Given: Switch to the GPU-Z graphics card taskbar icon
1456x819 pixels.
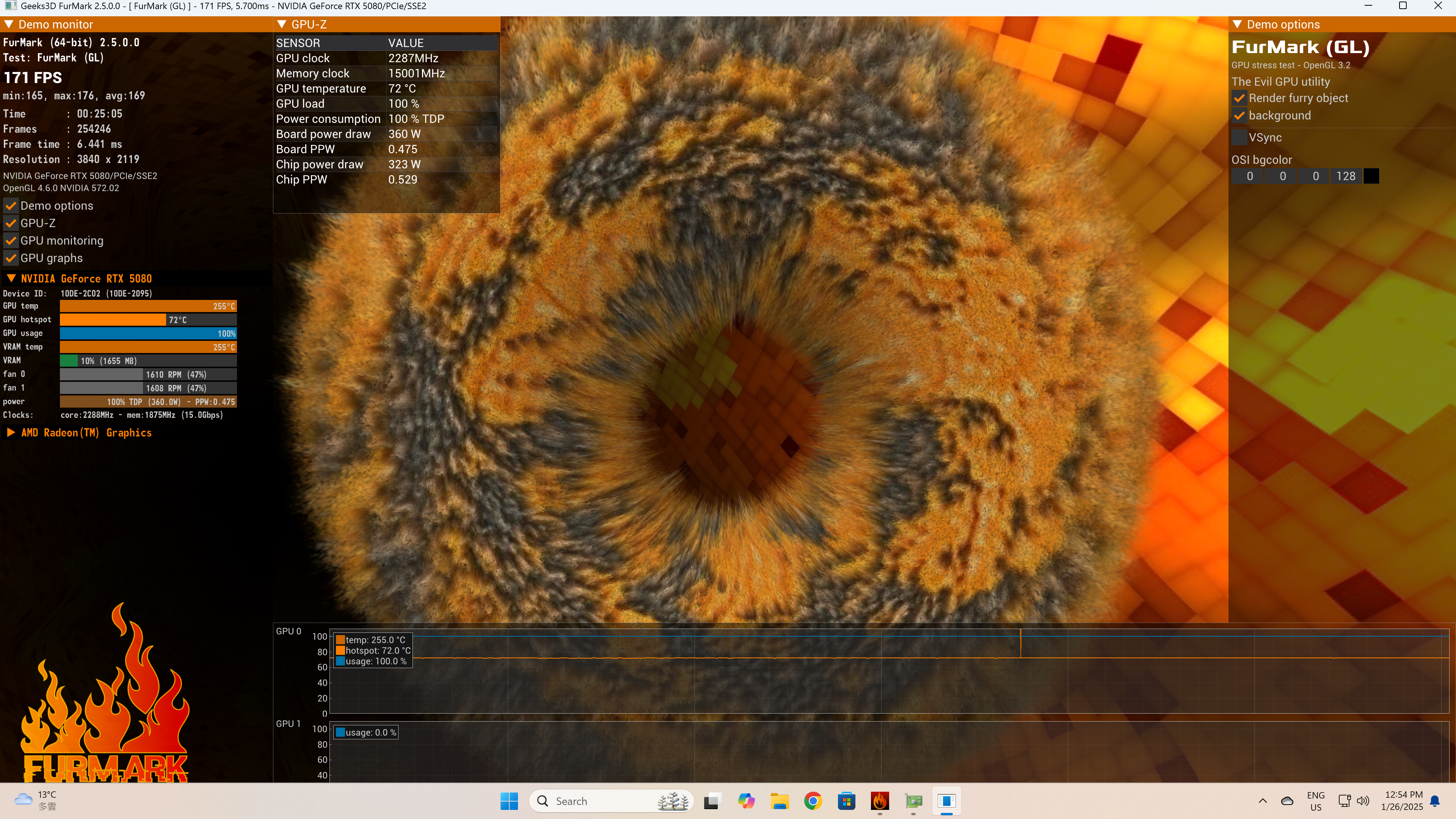Looking at the screenshot, I should pos(913,801).
